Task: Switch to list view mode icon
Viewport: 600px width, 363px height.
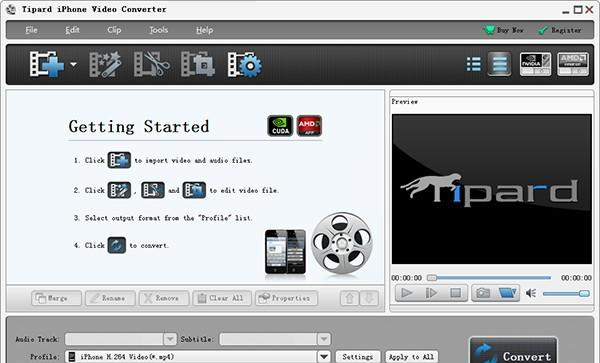Action: point(474,64)
